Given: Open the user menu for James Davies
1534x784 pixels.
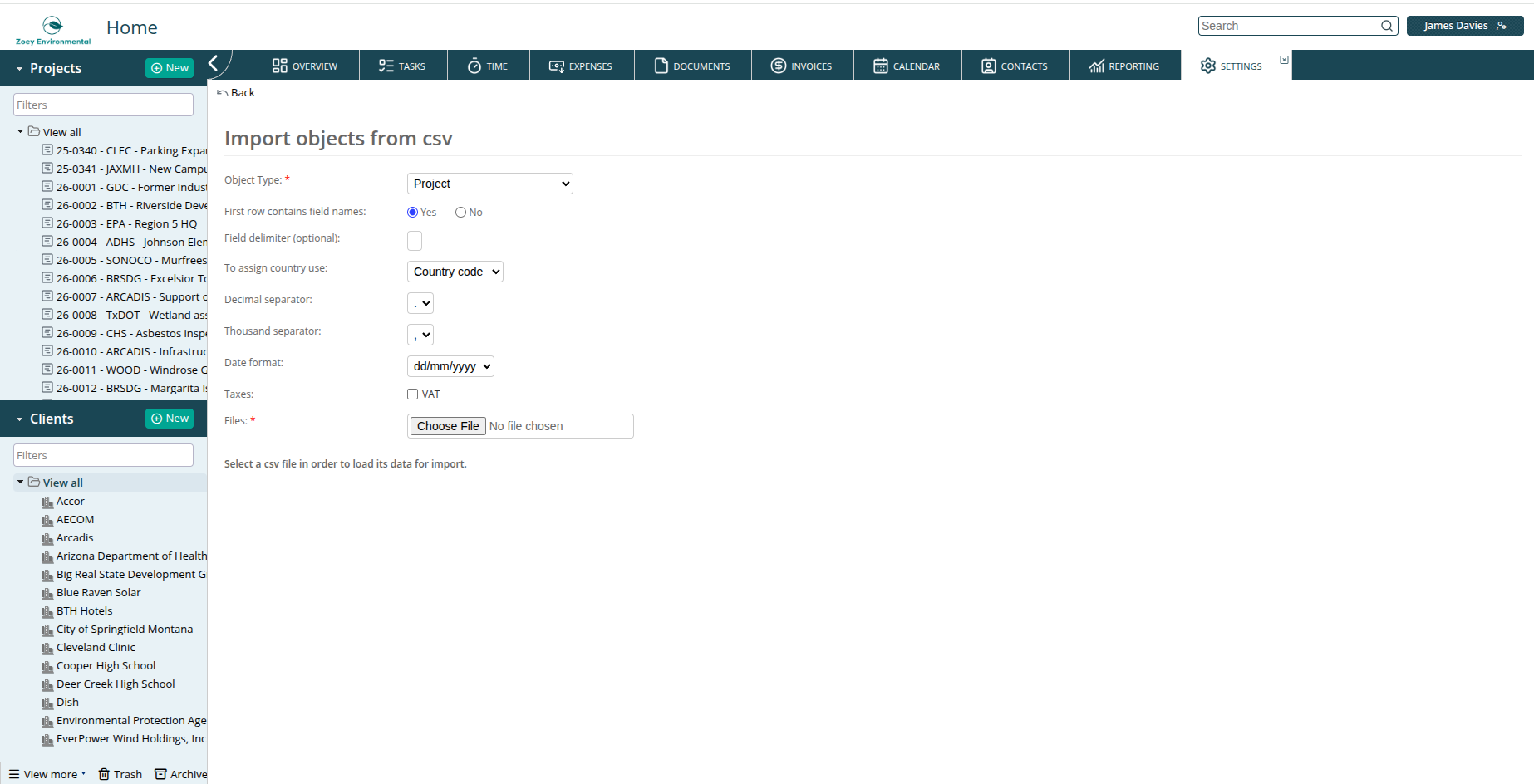Looking at the screenshot, I should click(x=1465, y=26).
